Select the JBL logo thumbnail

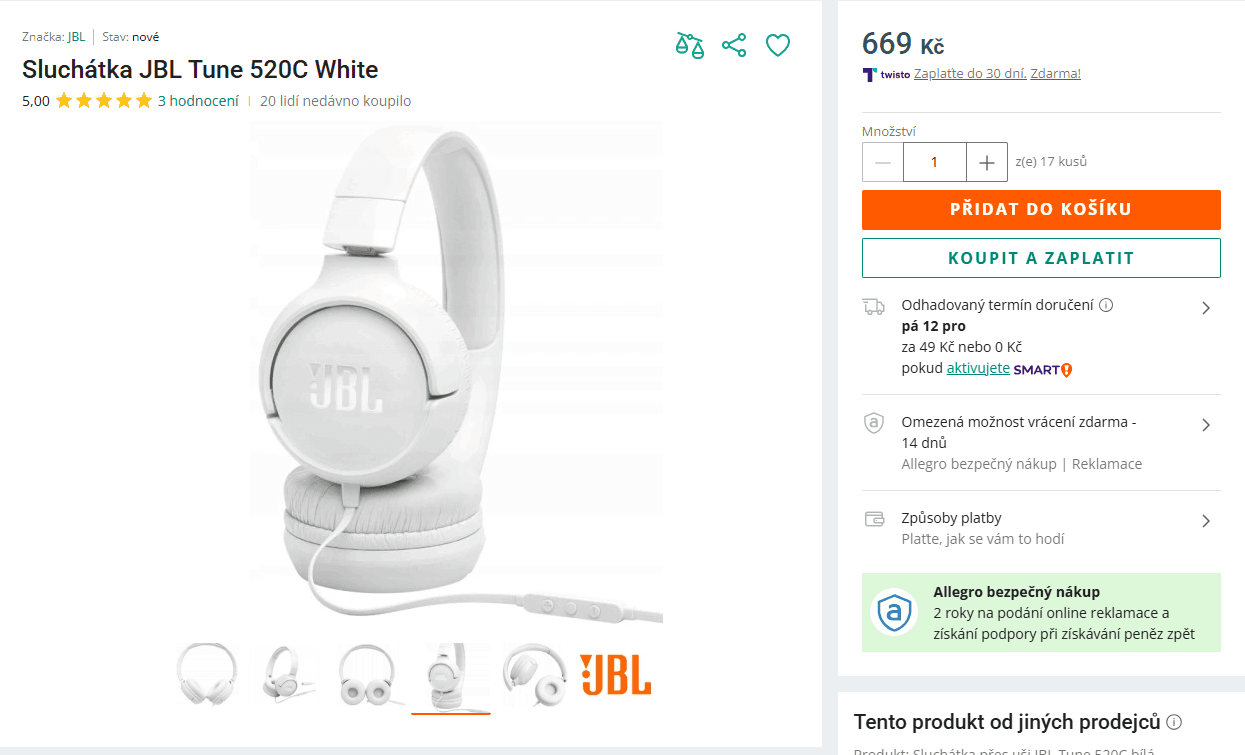pos(616,676)
